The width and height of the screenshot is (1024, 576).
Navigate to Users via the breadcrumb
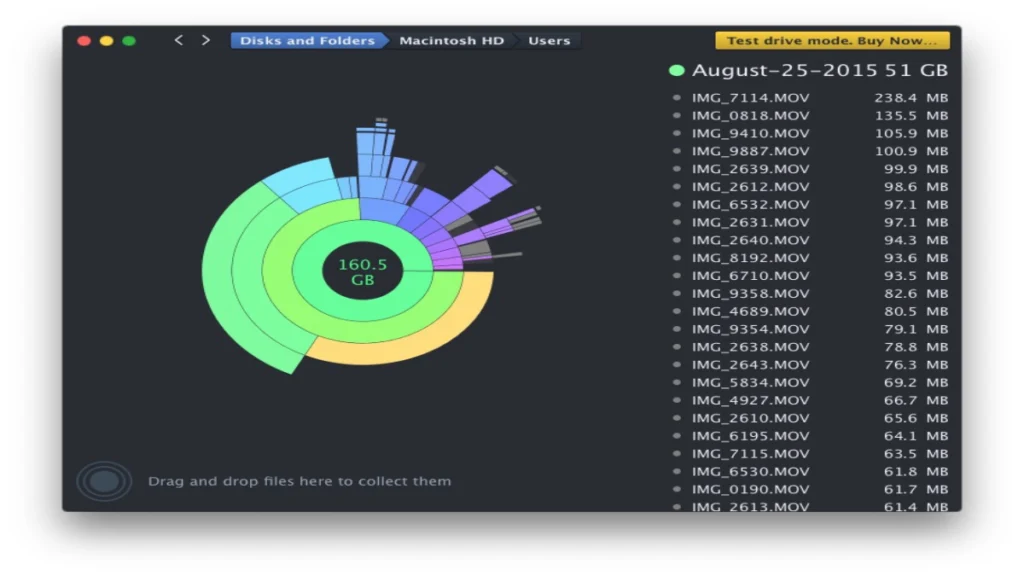click(x=548, y=40)
